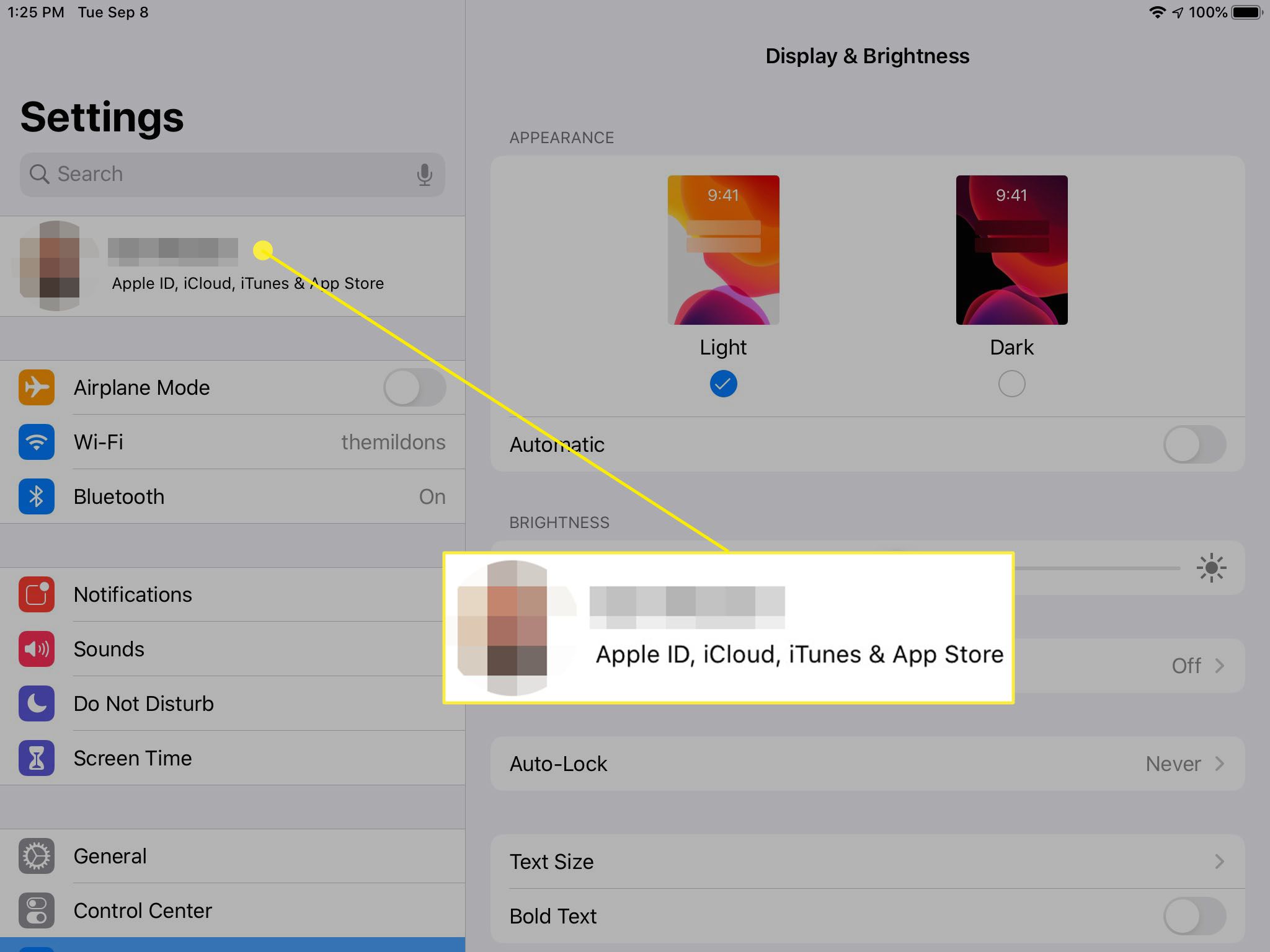Image resolution: width=1270 pixels, height=952 pixels.
Task: Open Do Not Disturb settings
Action: [233, 703]
